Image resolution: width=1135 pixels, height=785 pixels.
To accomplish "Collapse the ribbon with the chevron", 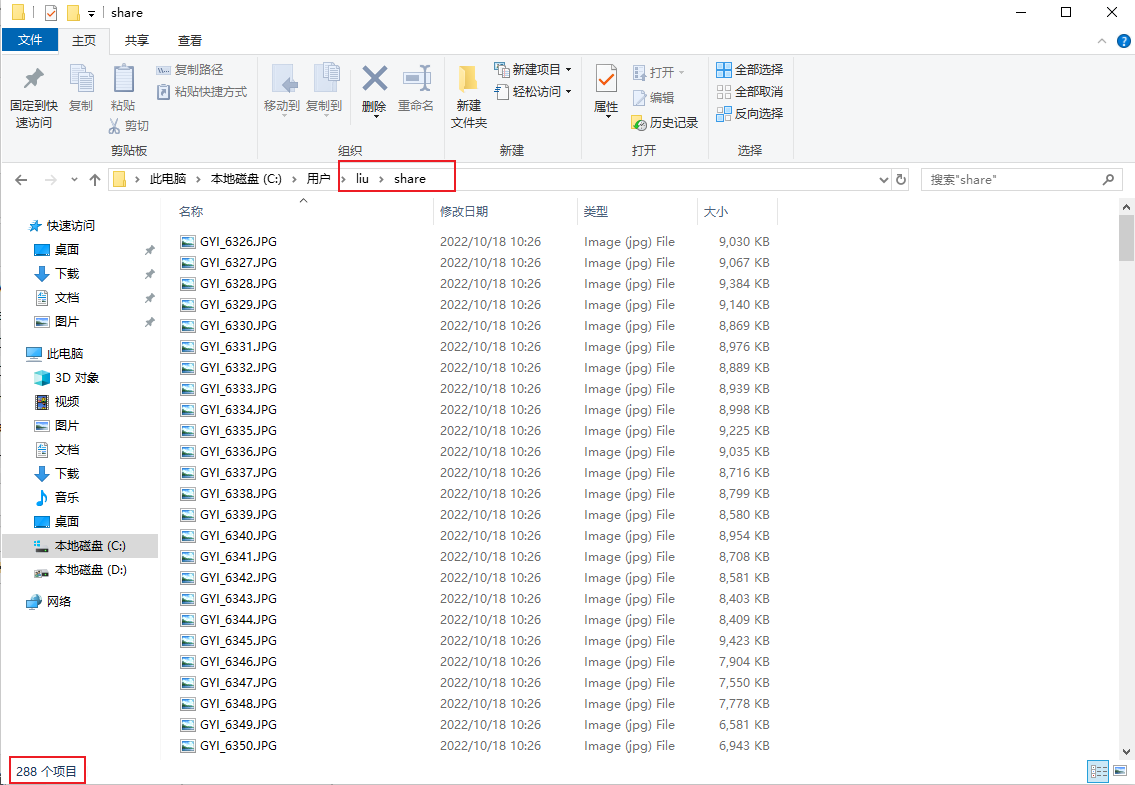I will [x=1102, y=41].
